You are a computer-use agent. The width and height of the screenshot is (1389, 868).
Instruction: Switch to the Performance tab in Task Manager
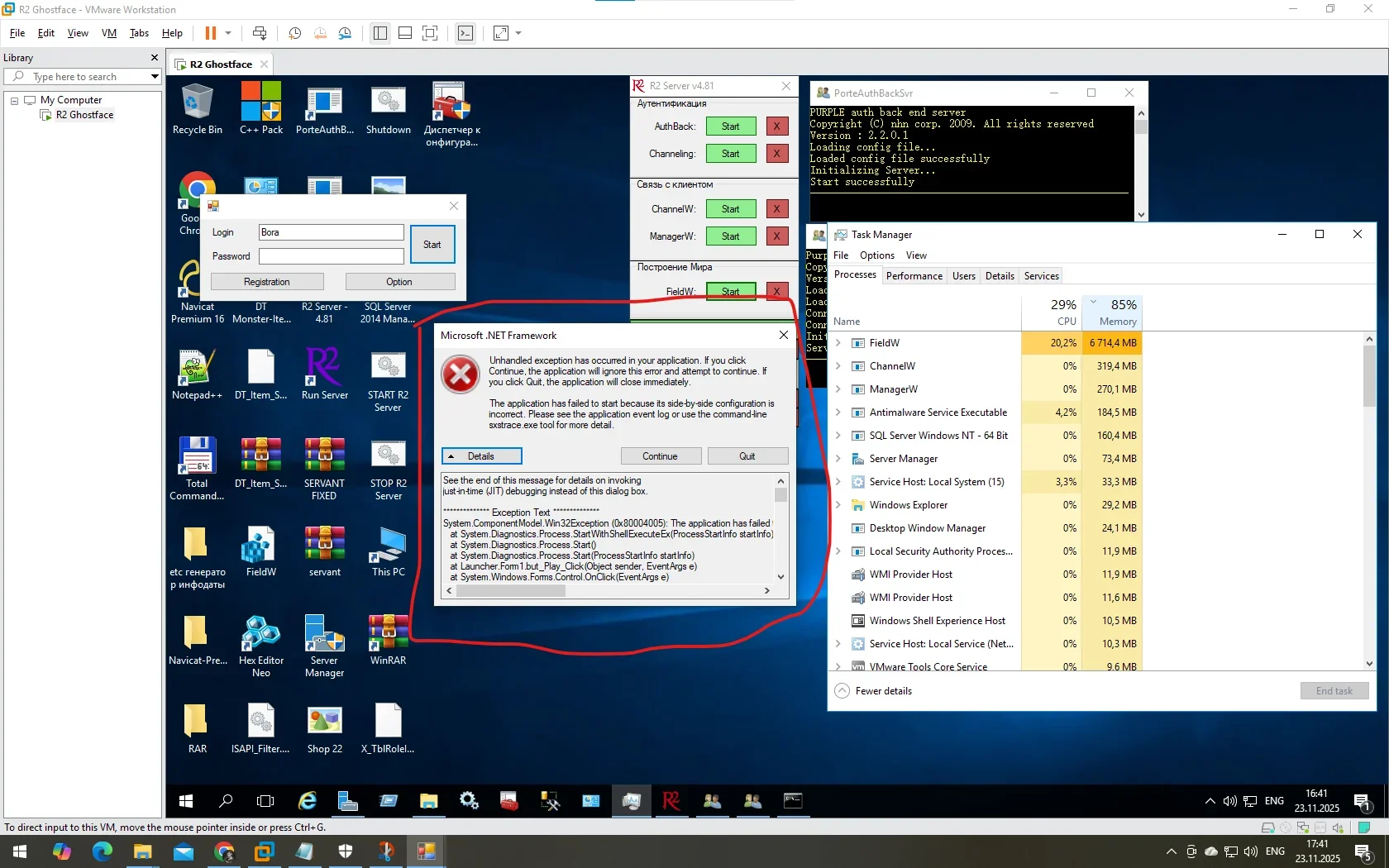[914, 276]
